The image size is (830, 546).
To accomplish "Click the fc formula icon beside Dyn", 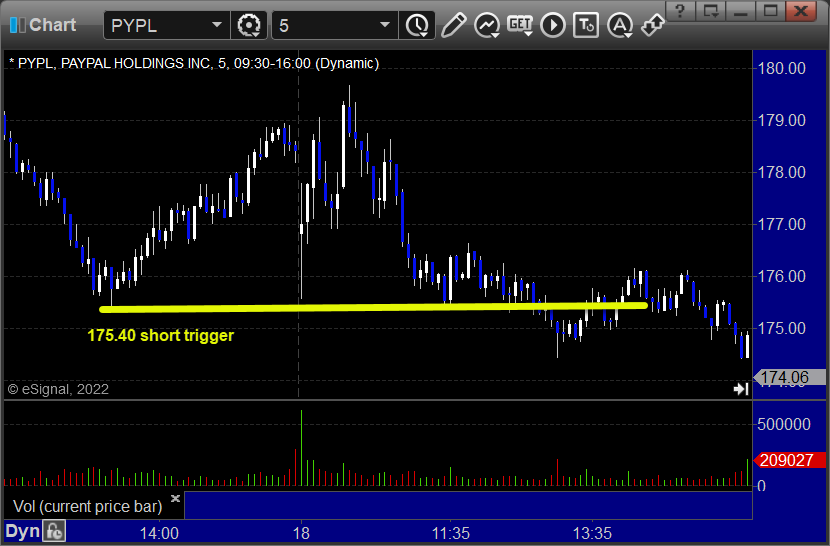I will click(54, 531).
